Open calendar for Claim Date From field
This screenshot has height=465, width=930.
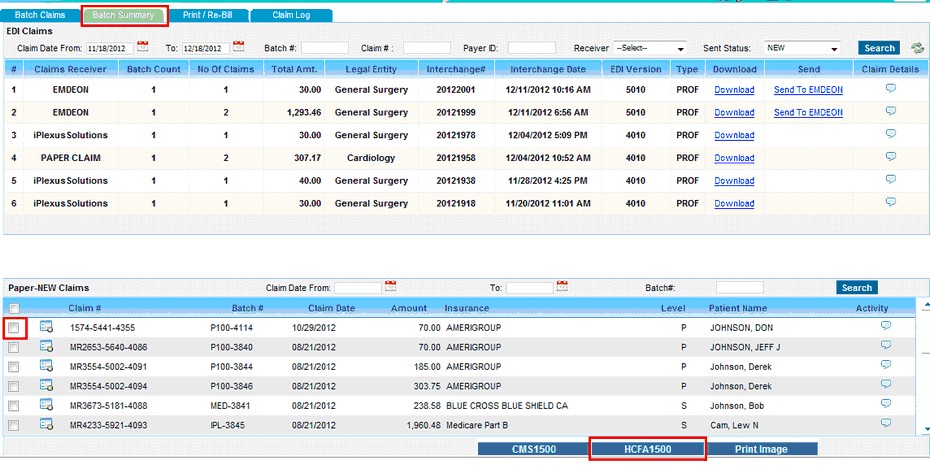(143, 46)
